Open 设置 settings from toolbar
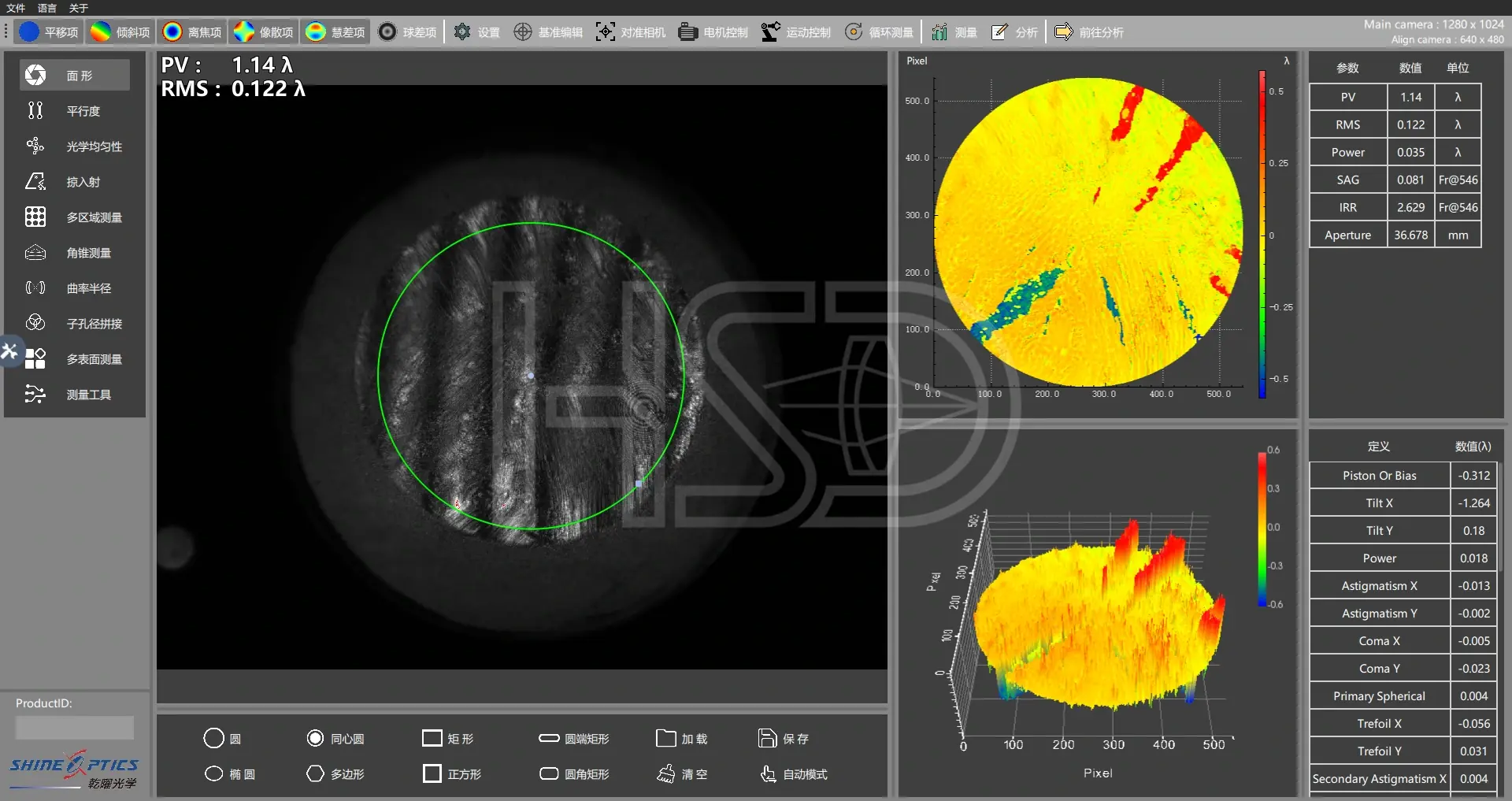The height and width of the screenshot is (801, 1512). [477, 32]
